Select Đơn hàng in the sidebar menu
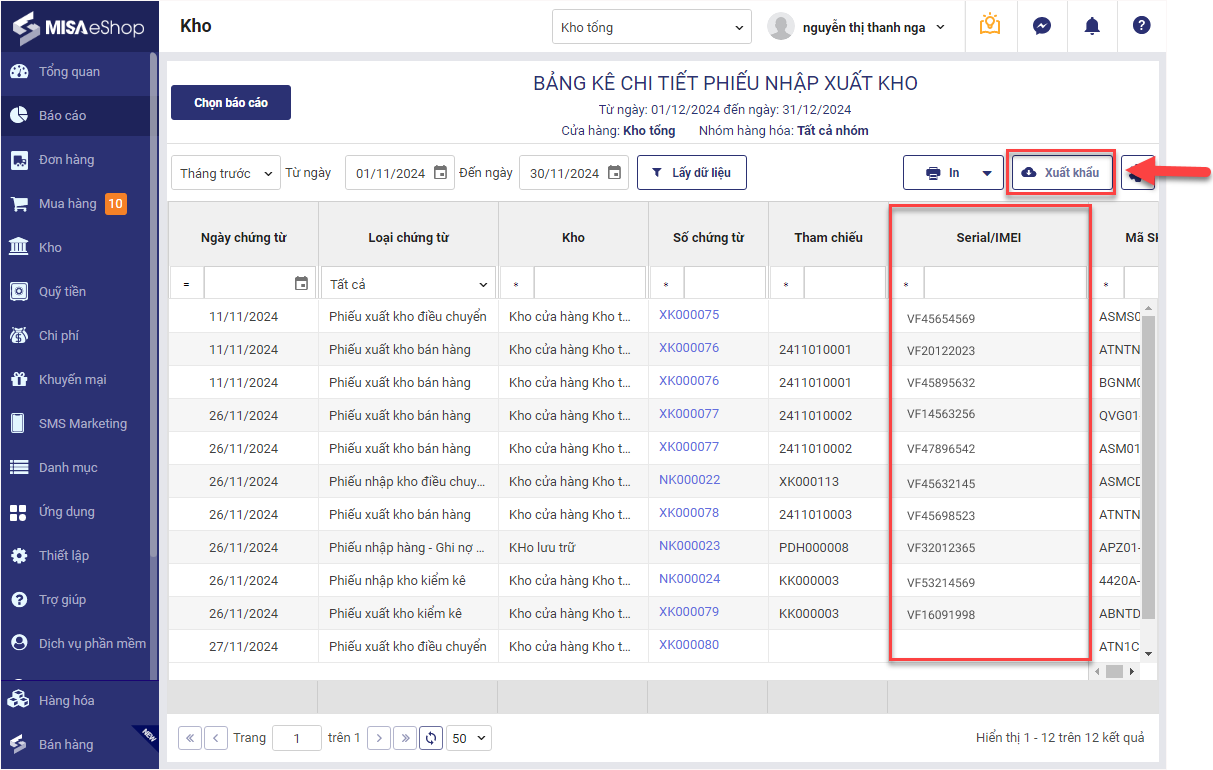The height and width of the screenshot is (770, 1213). coord(66,160)
